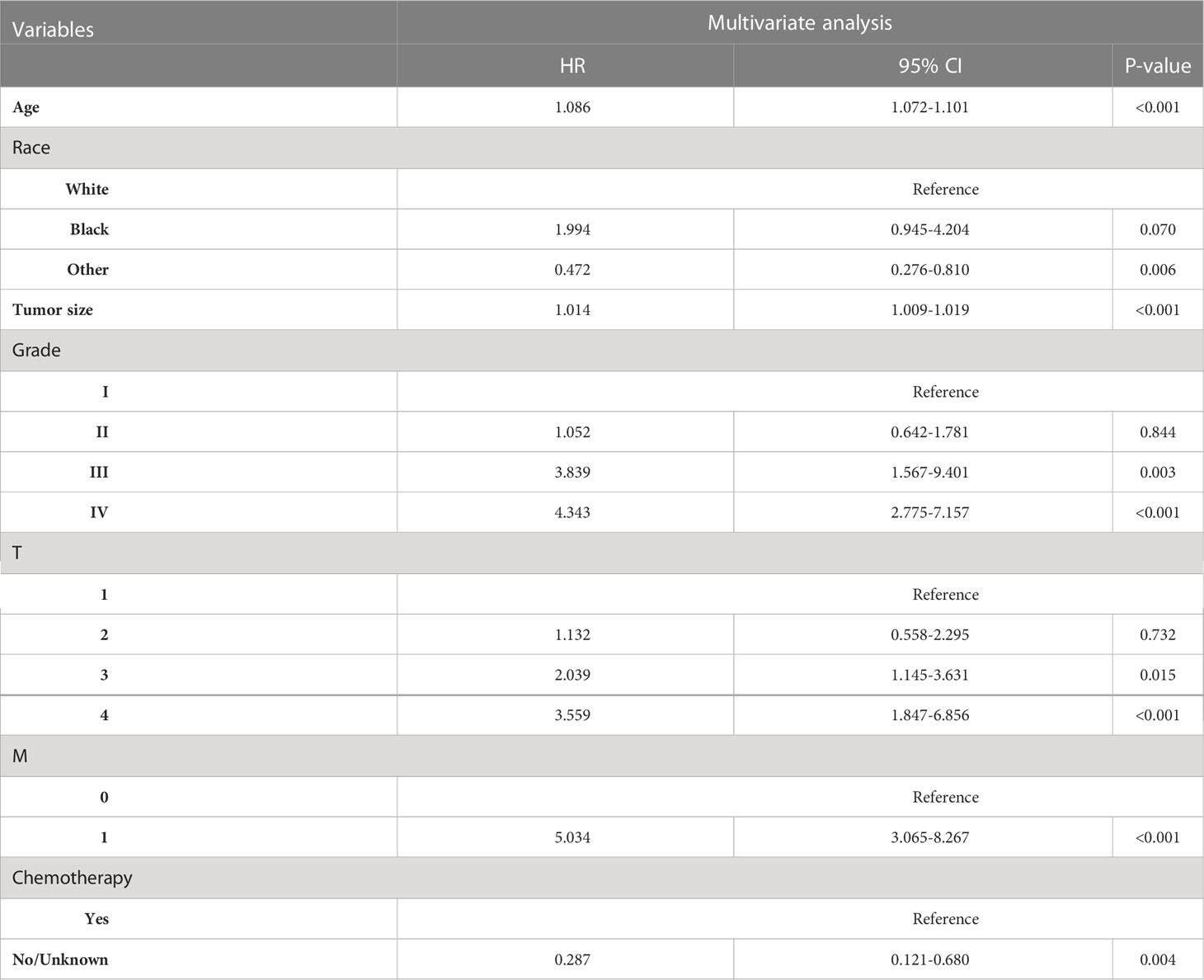Click CI value 0.945-4.204
Image resolution: width=1204 pixels, height=980 pixels.
pyautogui.click(x=929, y=229)
